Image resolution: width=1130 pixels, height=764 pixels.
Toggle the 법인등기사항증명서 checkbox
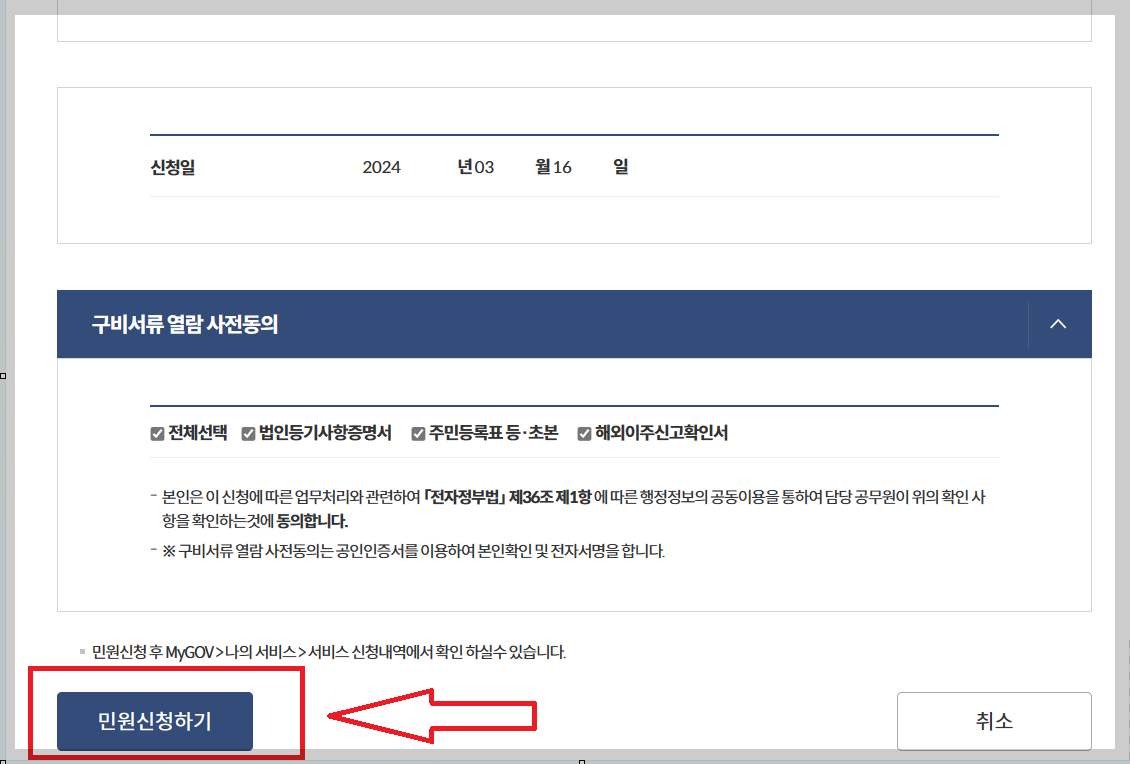click(x=247, y=433)
